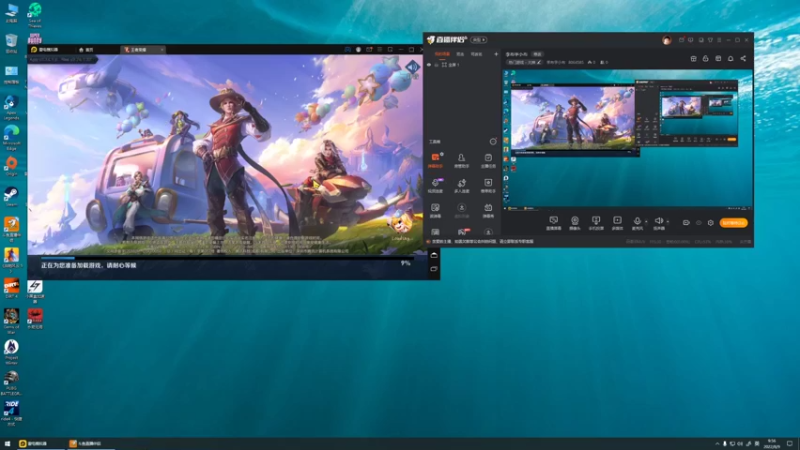Viewport: 800px width, 450px height.
Task: Switch to the first orange scene tab
Action: click(x=442, y=54)
